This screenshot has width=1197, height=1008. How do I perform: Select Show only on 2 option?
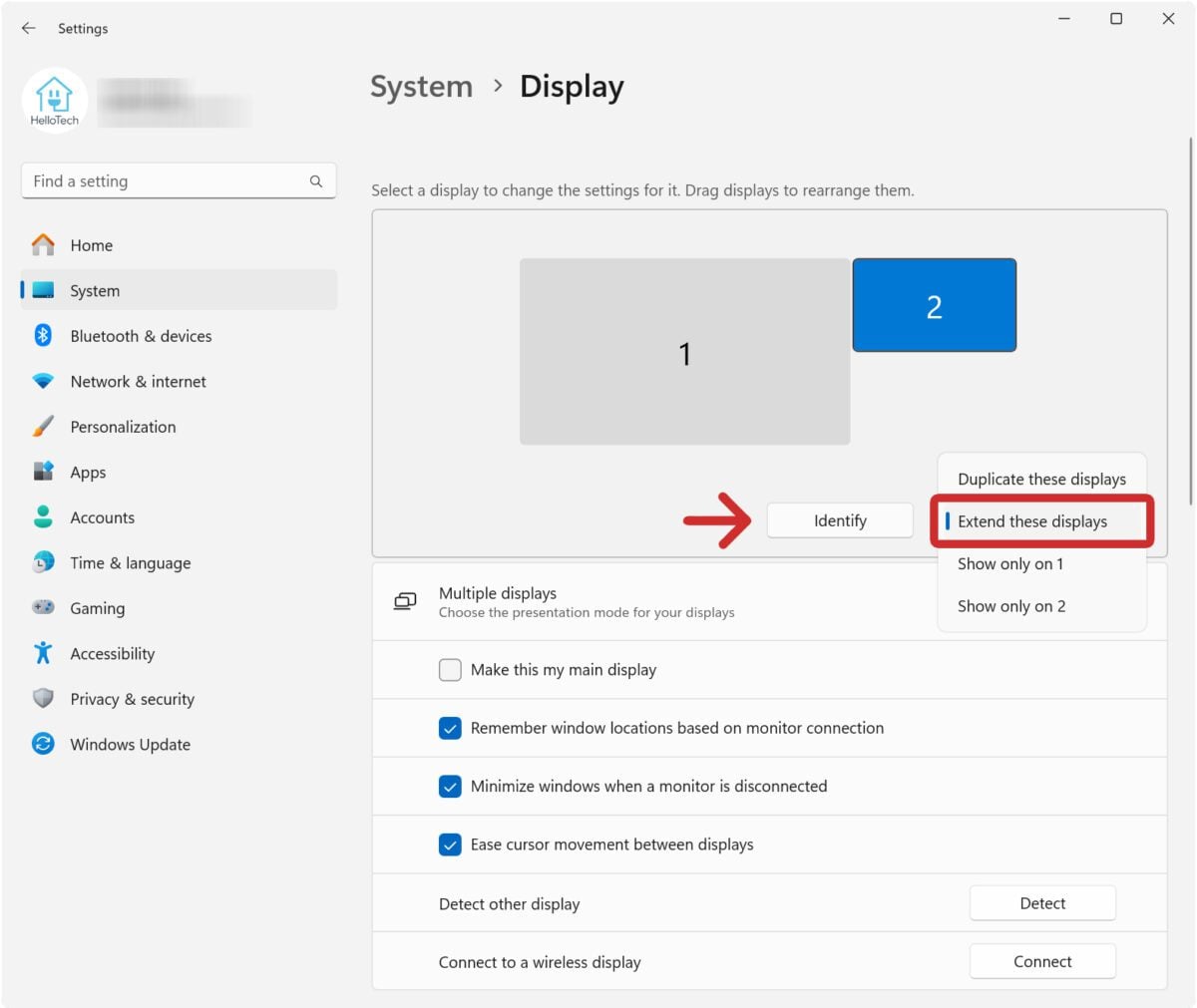point(1011,606)
